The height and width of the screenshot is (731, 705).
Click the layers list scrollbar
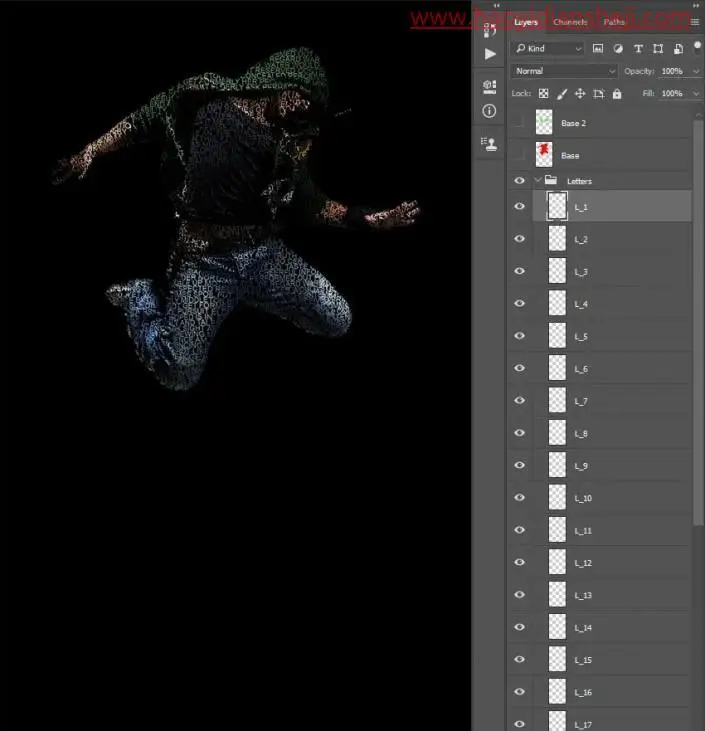(698, 322)
